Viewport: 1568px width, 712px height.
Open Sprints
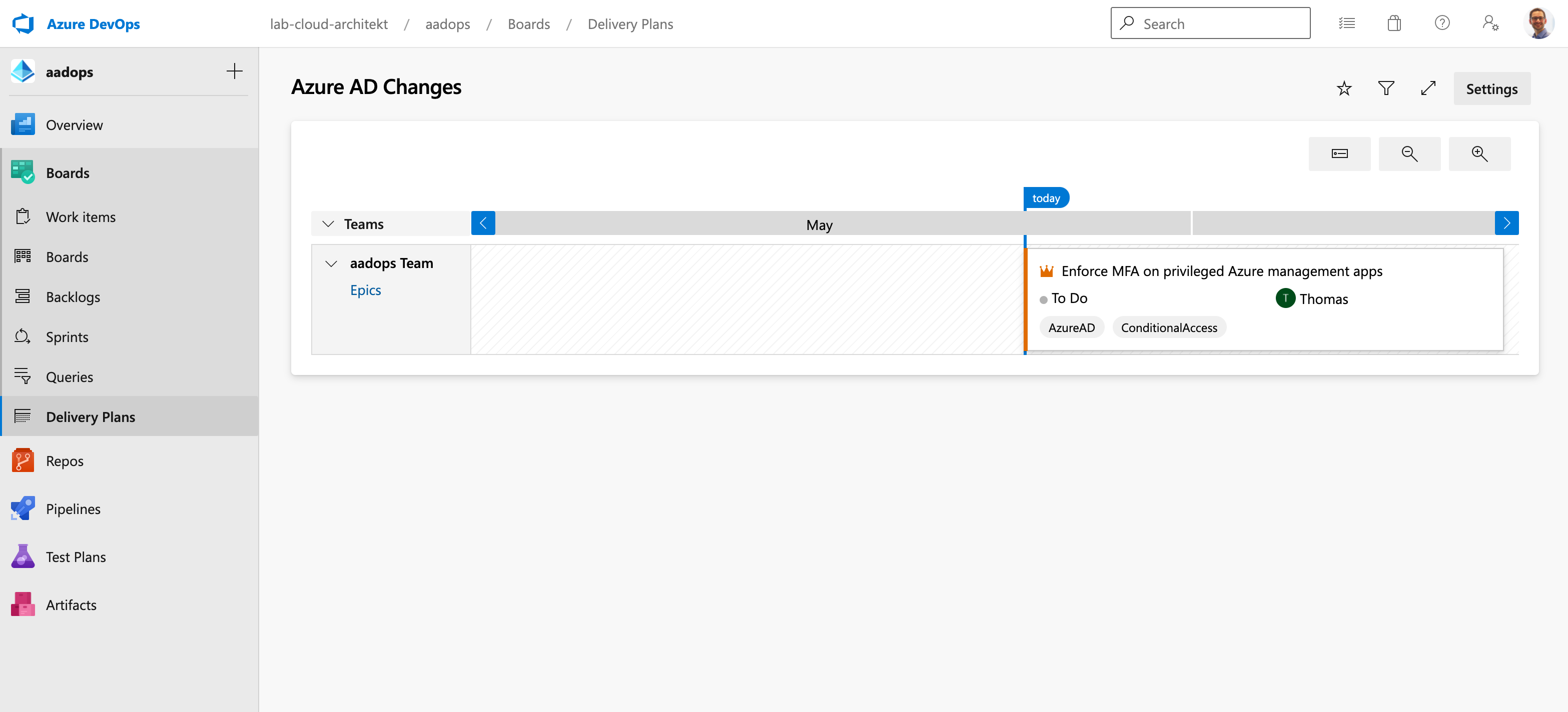tap(129, 336)
